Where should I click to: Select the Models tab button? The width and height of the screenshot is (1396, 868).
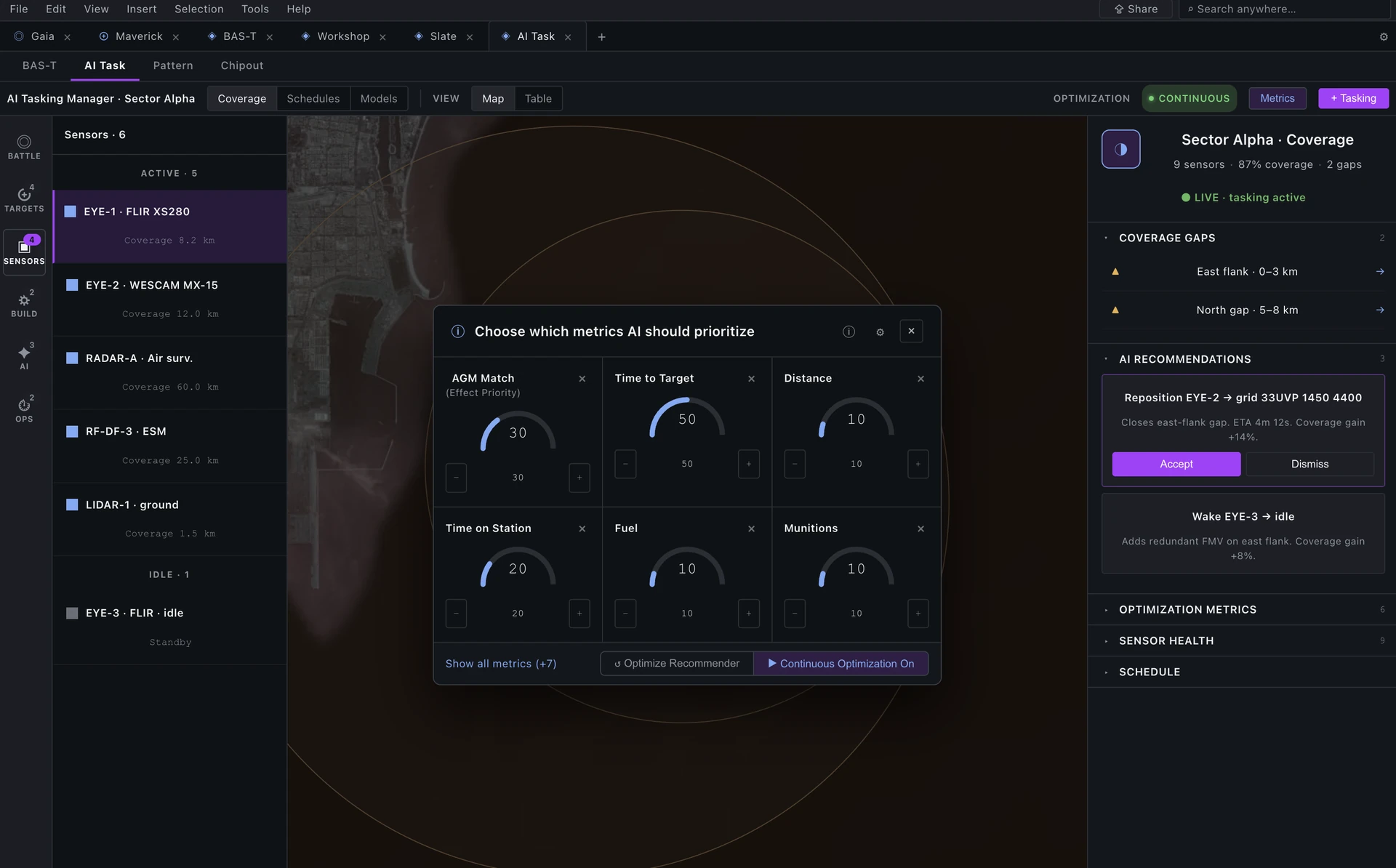(379, 99)
